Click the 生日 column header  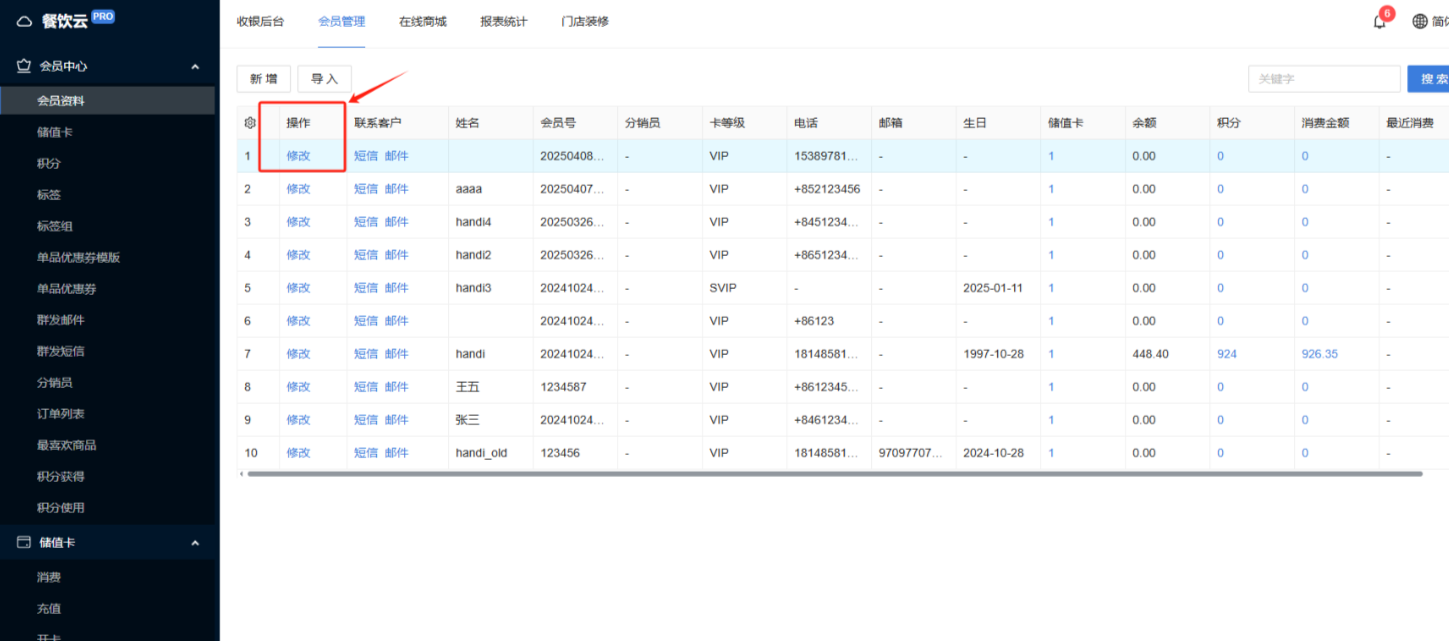pos(975,123)
